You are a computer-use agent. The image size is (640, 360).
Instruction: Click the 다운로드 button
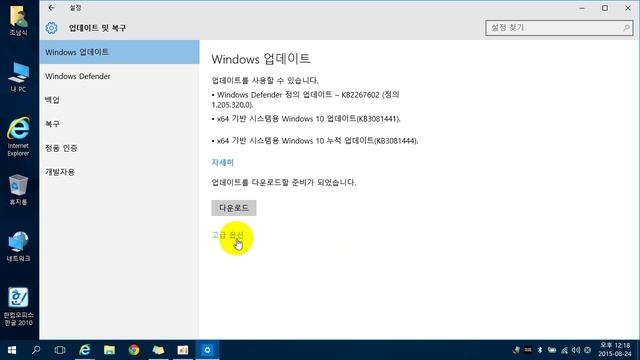tap(234, 208)
